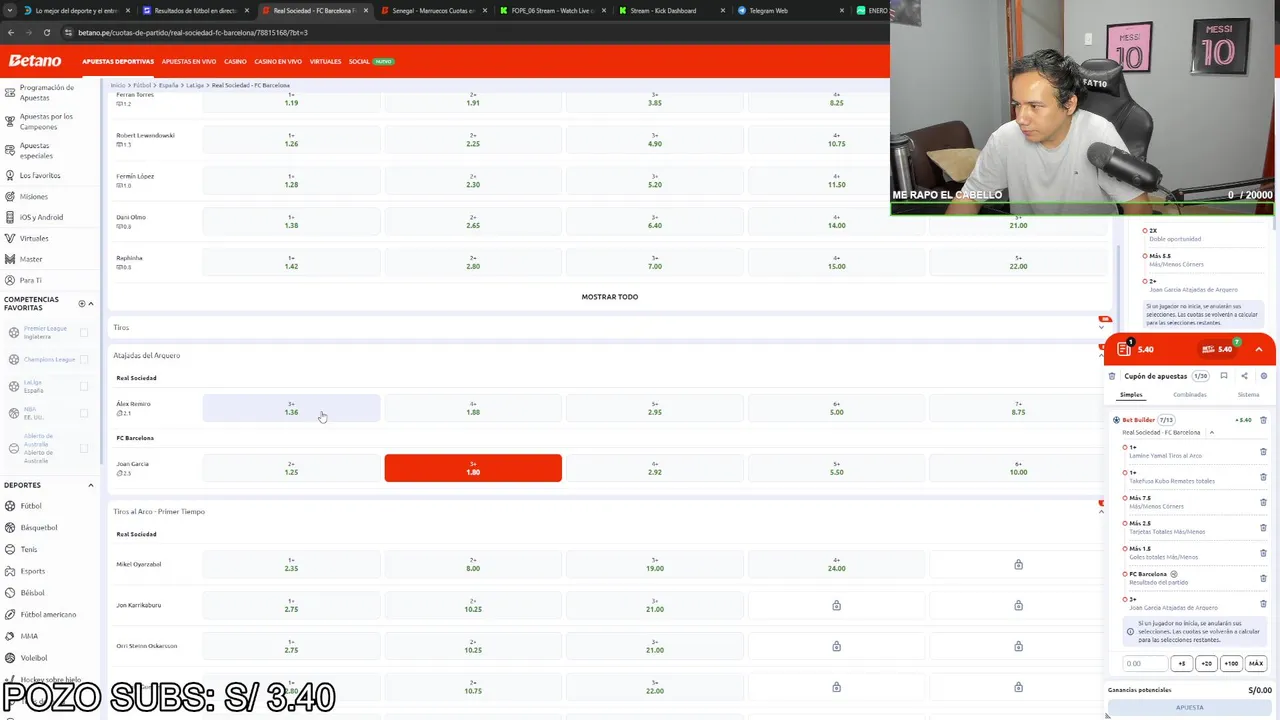Click the MOSTRAR TODO button

coord(610,297)
